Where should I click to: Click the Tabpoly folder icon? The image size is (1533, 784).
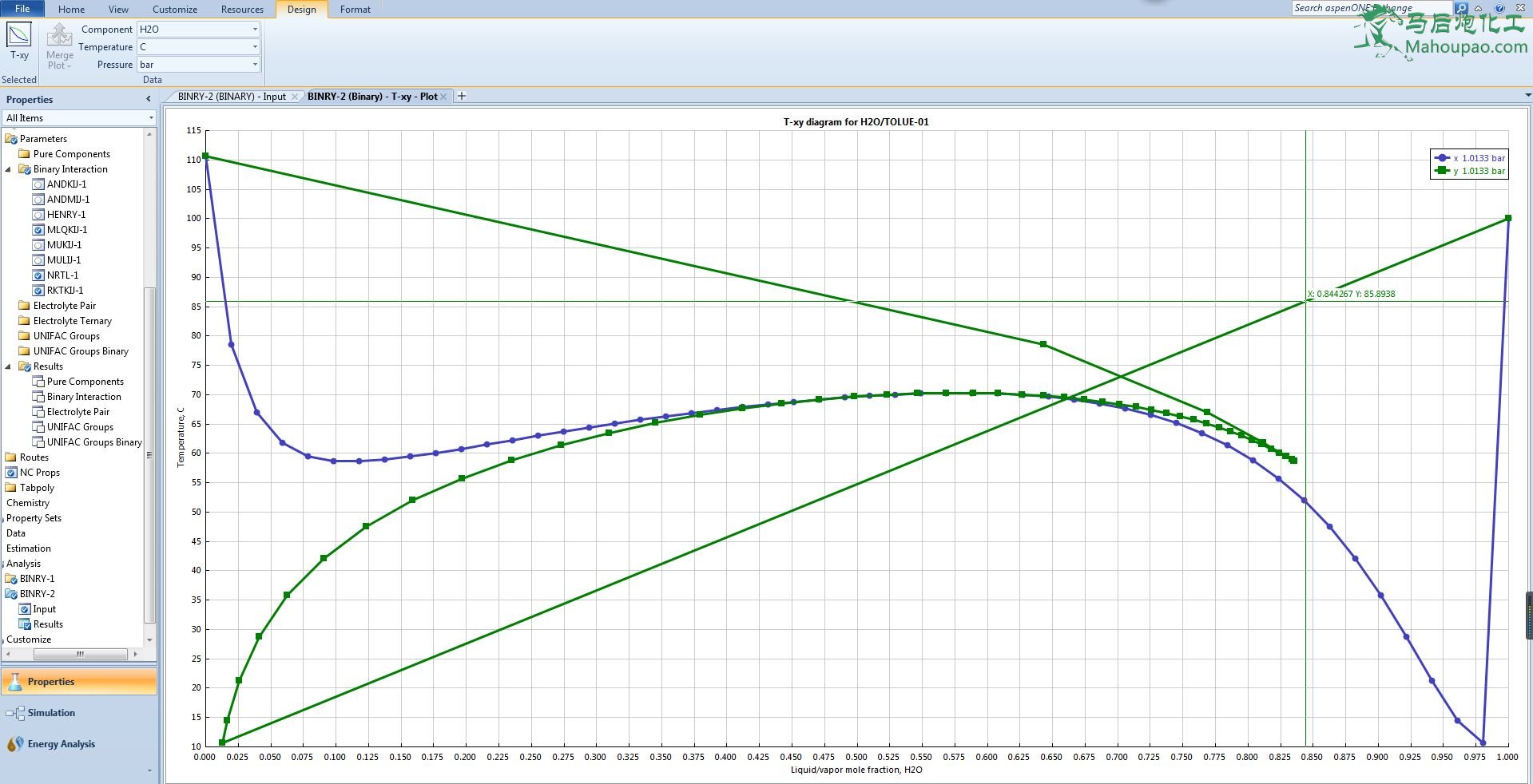(11, 488)
